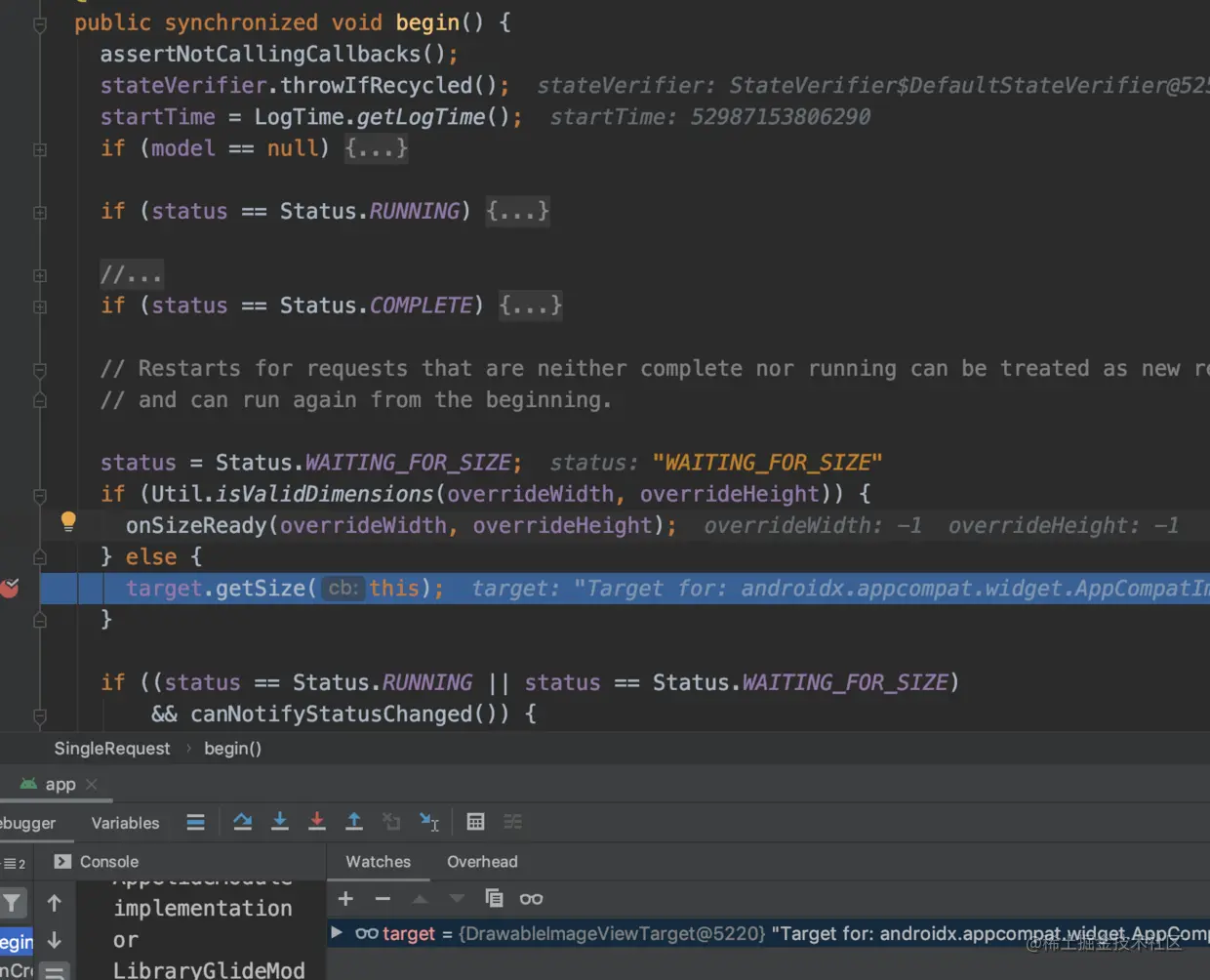Image resolution: width=1210 pixels, height=980 pixels.
Task: Click the Drop Frame icon
Action: pyautogui.click(x=391, y=822)
